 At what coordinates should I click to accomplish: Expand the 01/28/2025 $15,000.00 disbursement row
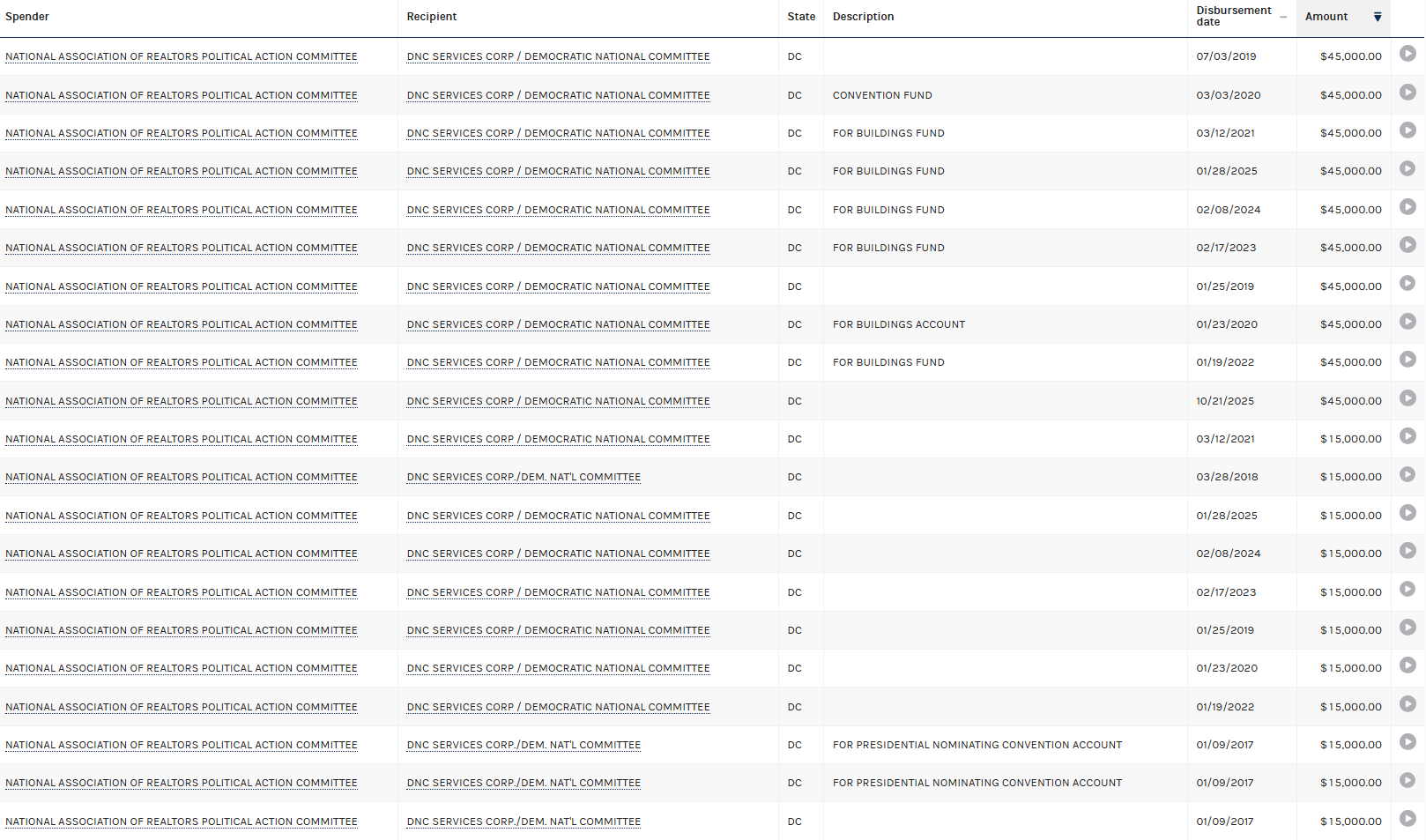tap(1407, 513)
